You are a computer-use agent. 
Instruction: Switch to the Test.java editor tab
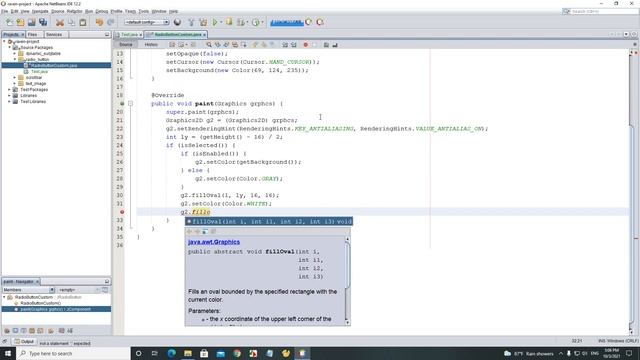pyautogui.click(x=129, y=35)
